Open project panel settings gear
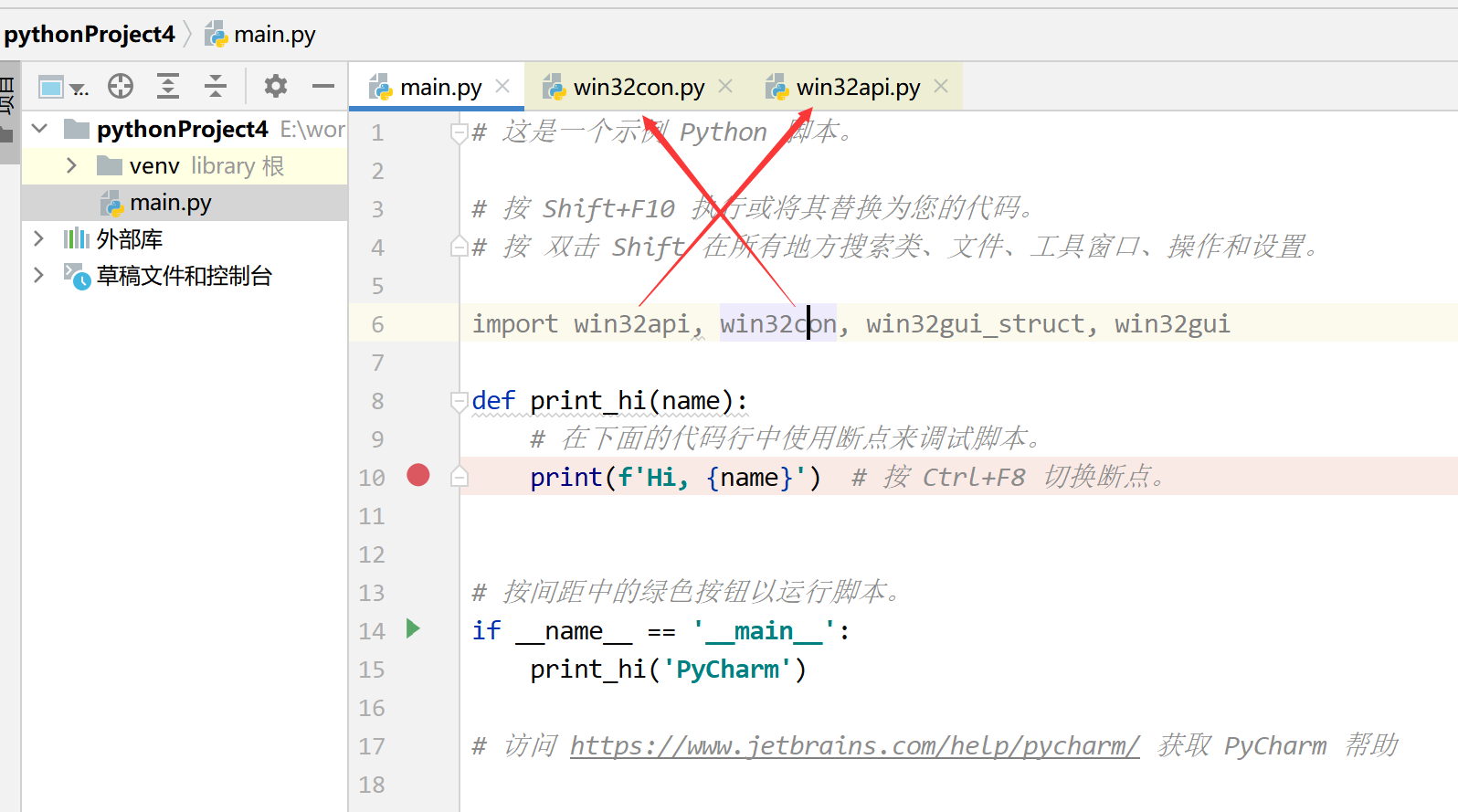 click(275, 87)
